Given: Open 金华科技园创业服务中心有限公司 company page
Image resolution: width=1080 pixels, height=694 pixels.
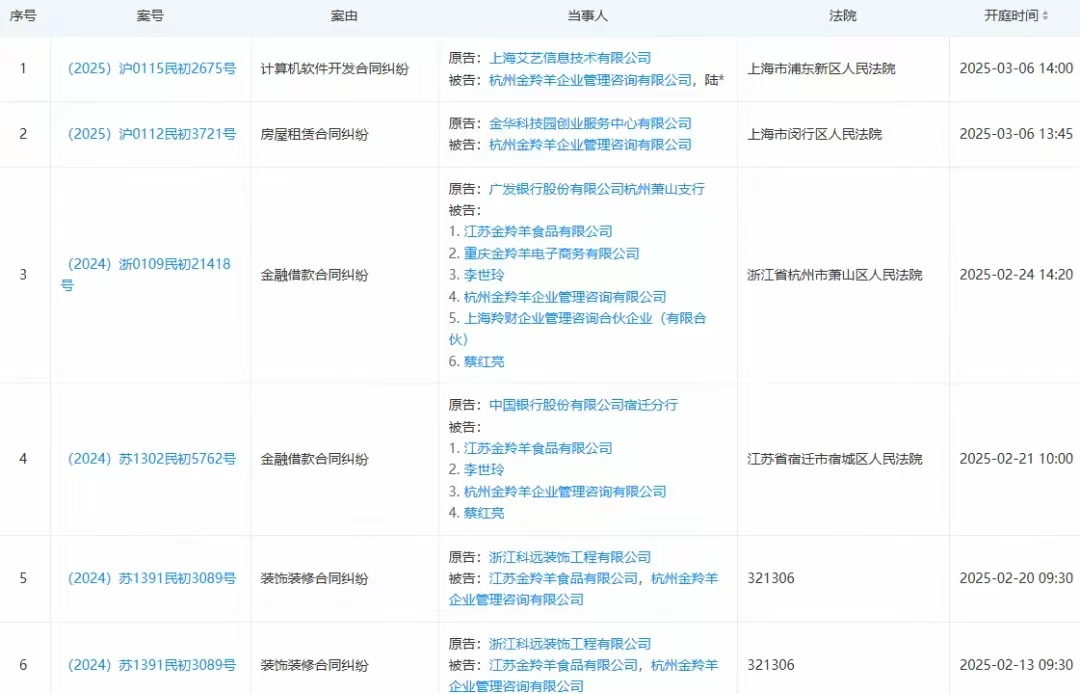Looking at the screenshot, I should pos(590,123).
